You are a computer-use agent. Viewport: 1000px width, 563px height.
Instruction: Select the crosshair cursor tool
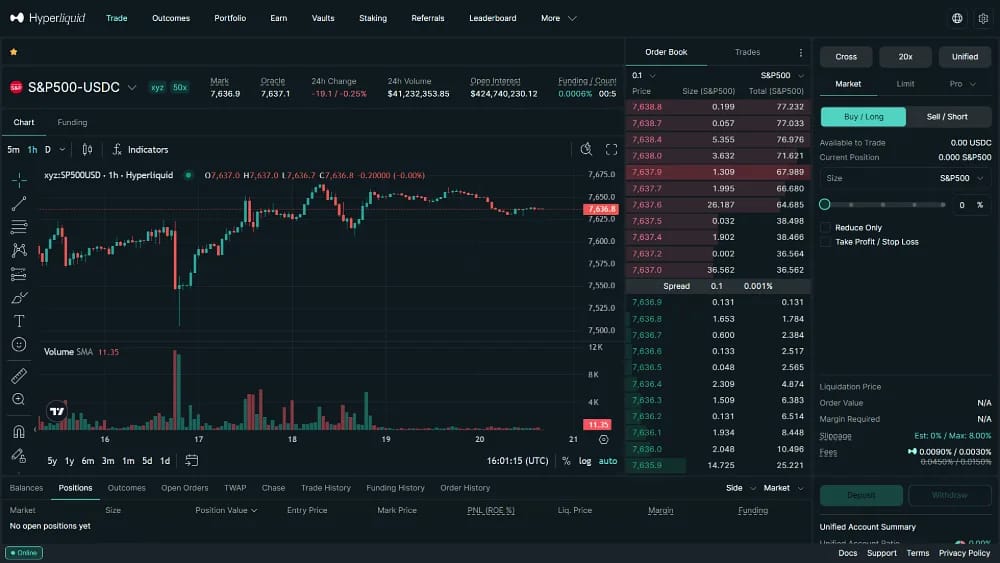19,180
